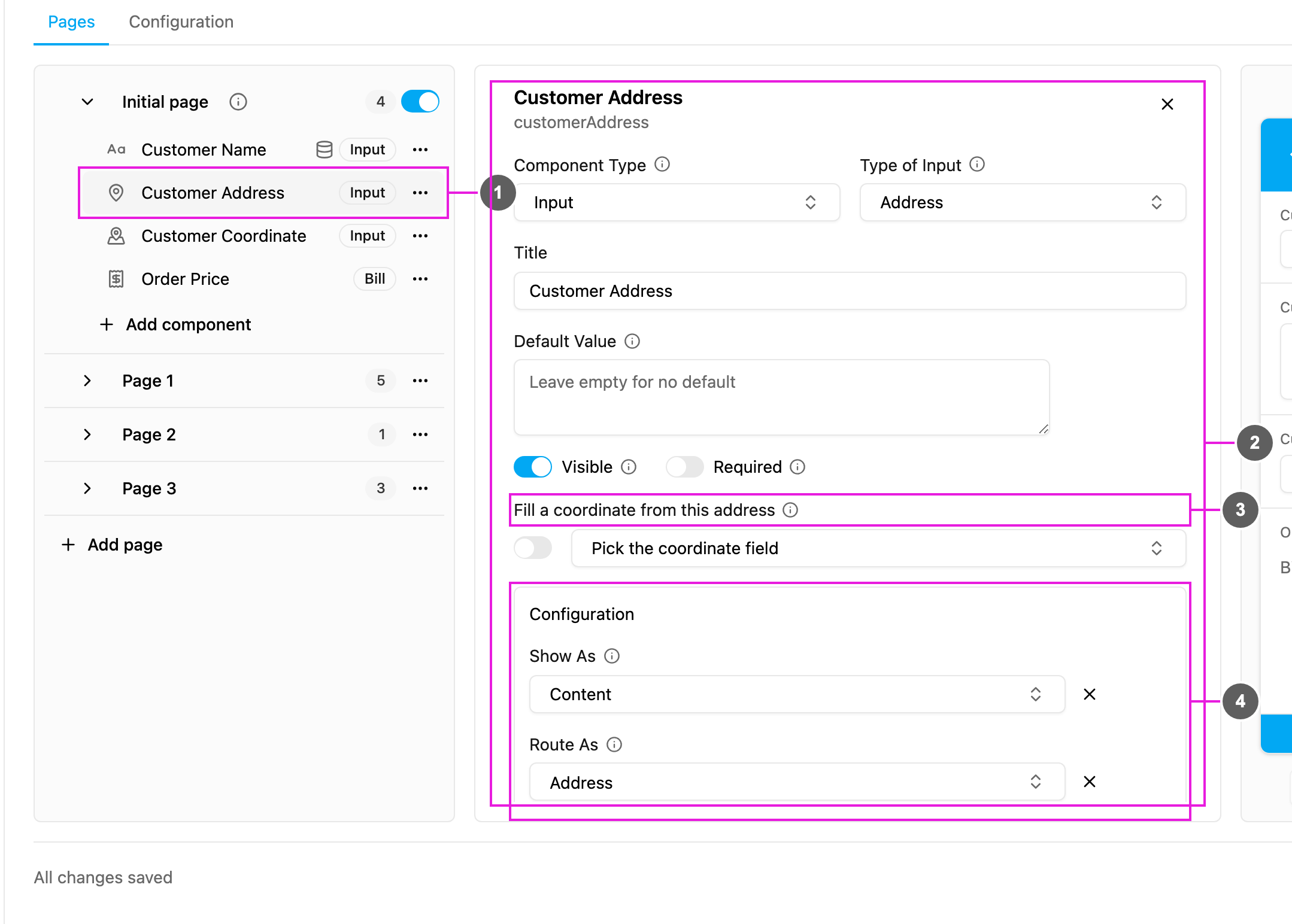Screen dimensions: 1292x924
Task: Click Add component
Action: click(175, 324)
